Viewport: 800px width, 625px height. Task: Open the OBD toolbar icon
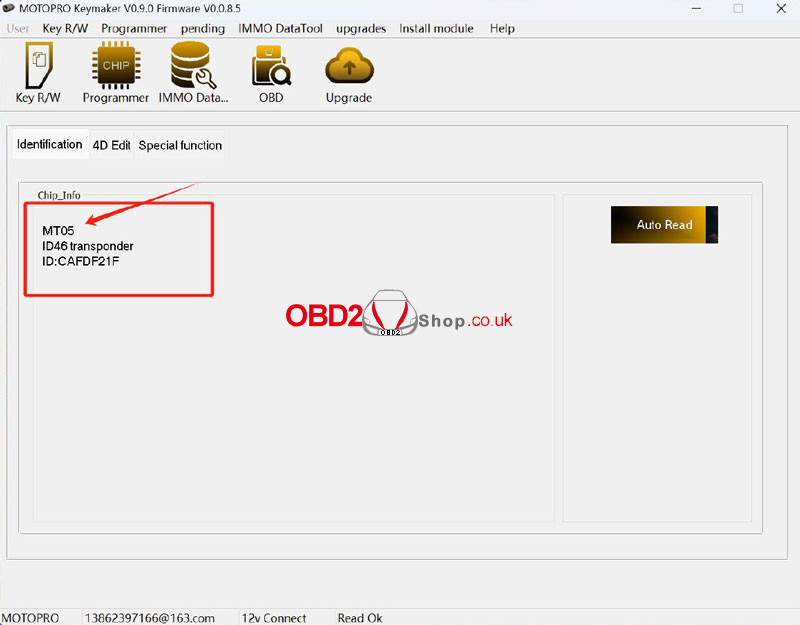point(271,72)
